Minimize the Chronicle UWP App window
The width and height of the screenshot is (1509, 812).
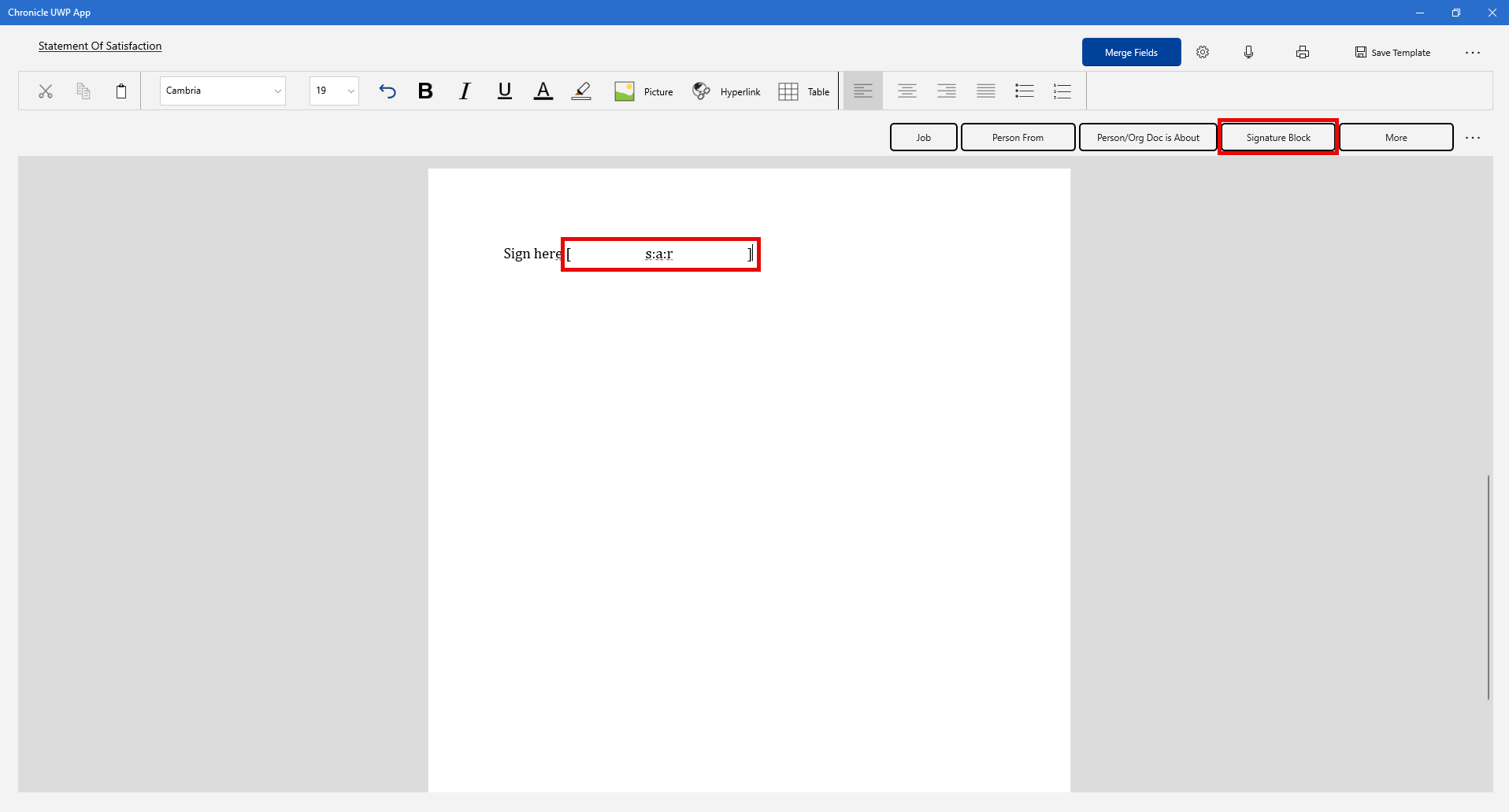(1420, 13)
